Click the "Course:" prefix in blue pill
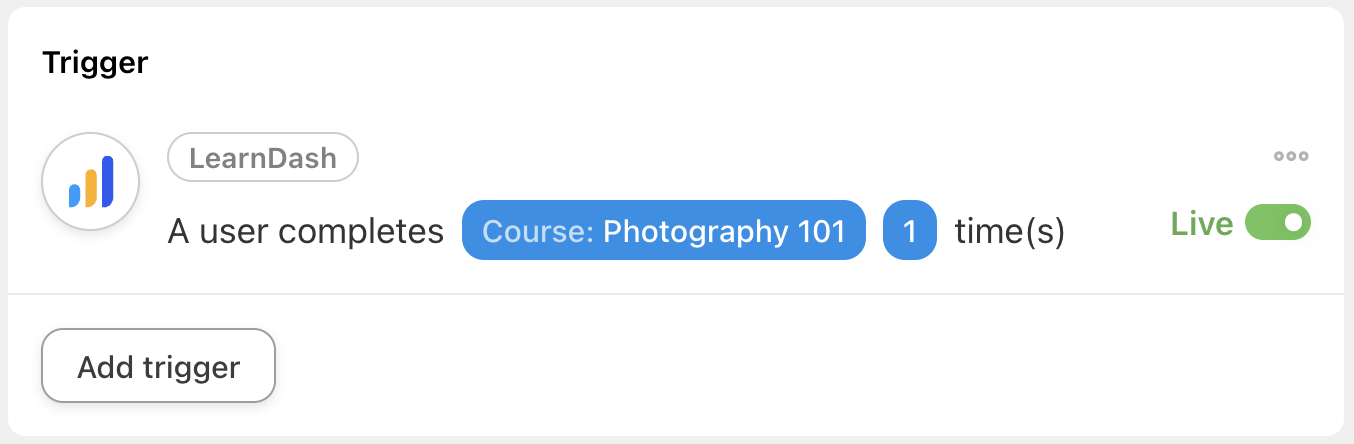 pos(538,231)
